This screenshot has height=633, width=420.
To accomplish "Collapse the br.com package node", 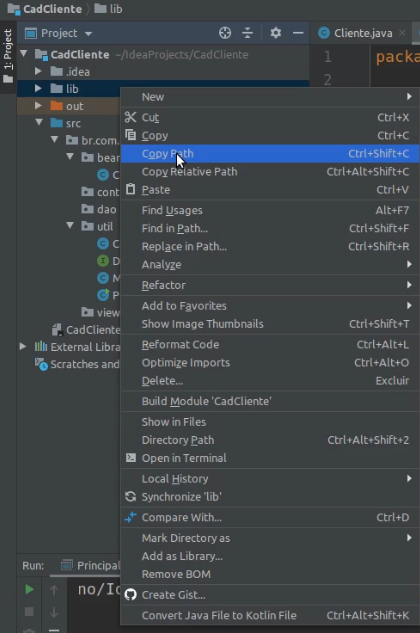I will pyautogui.click(x=55, y=140).
